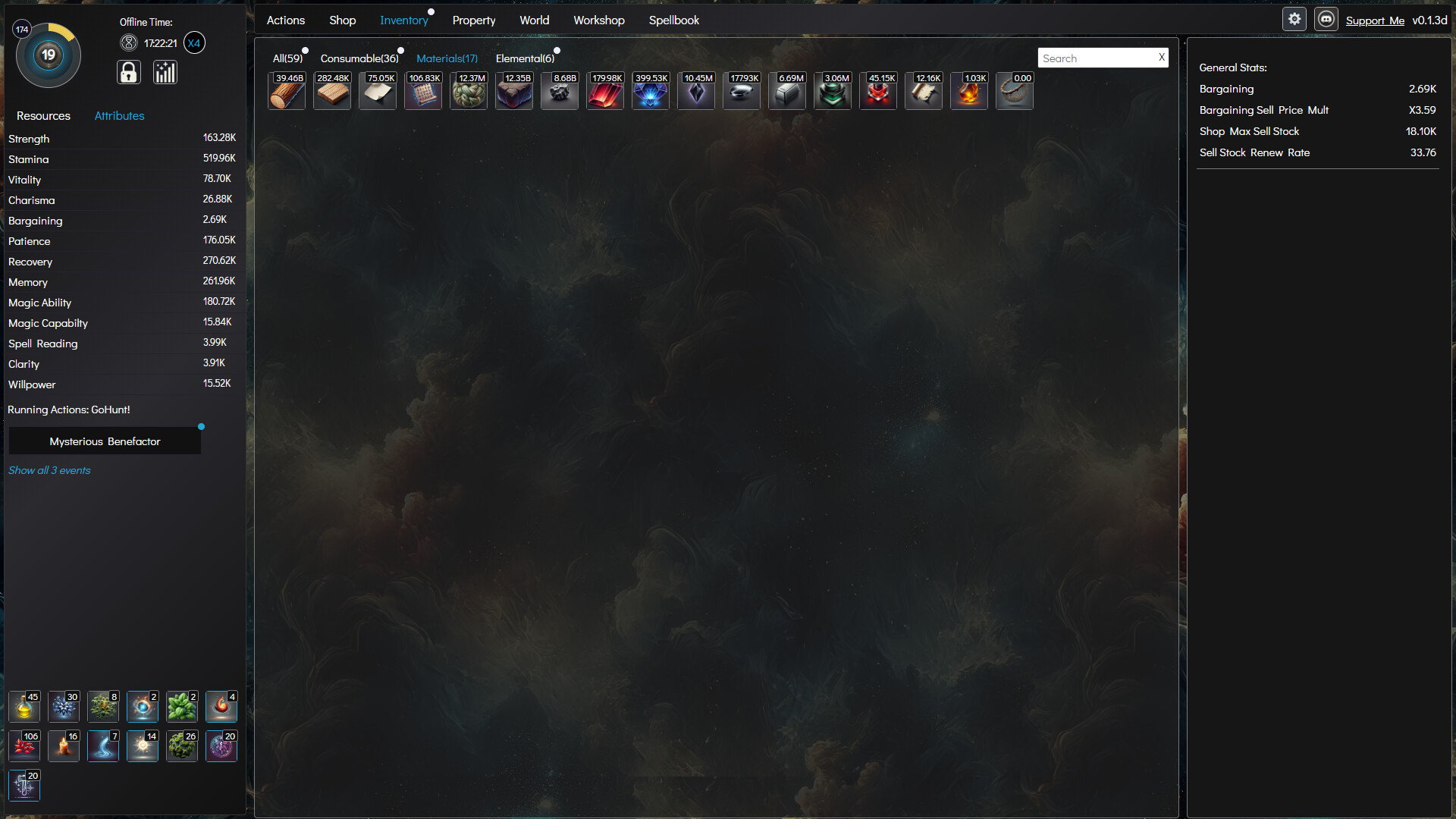This screenshot has width=1456, height=819.
Task: Open the candle buff icon showing 16
Action: 64,746
